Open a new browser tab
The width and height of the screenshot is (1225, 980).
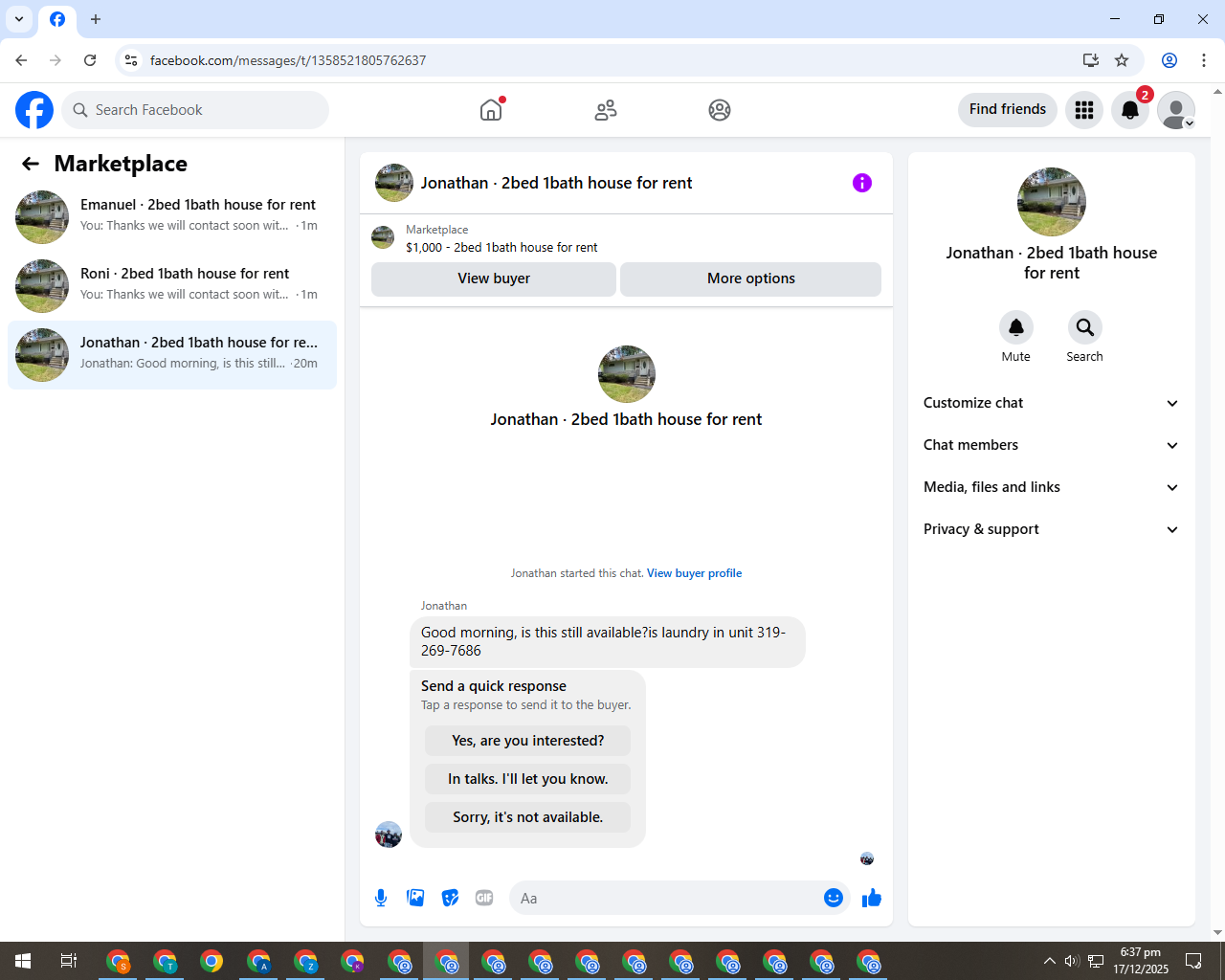[96, 19]
